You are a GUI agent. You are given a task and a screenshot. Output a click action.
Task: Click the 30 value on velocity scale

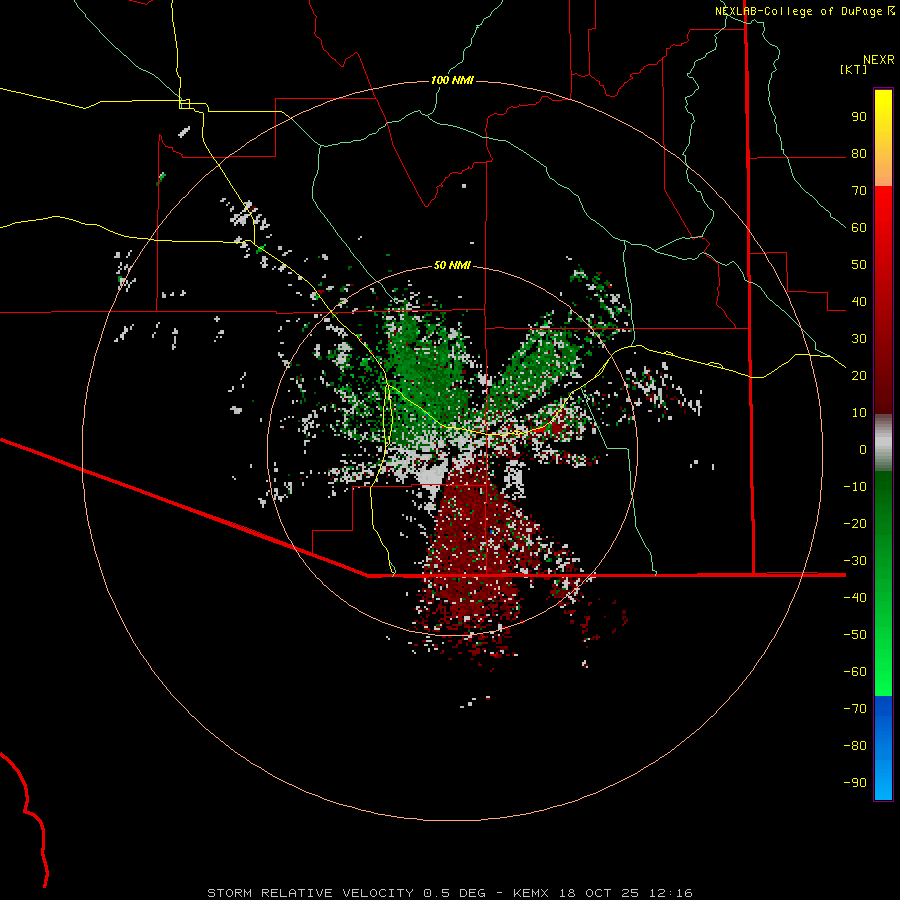coord(859,339)
